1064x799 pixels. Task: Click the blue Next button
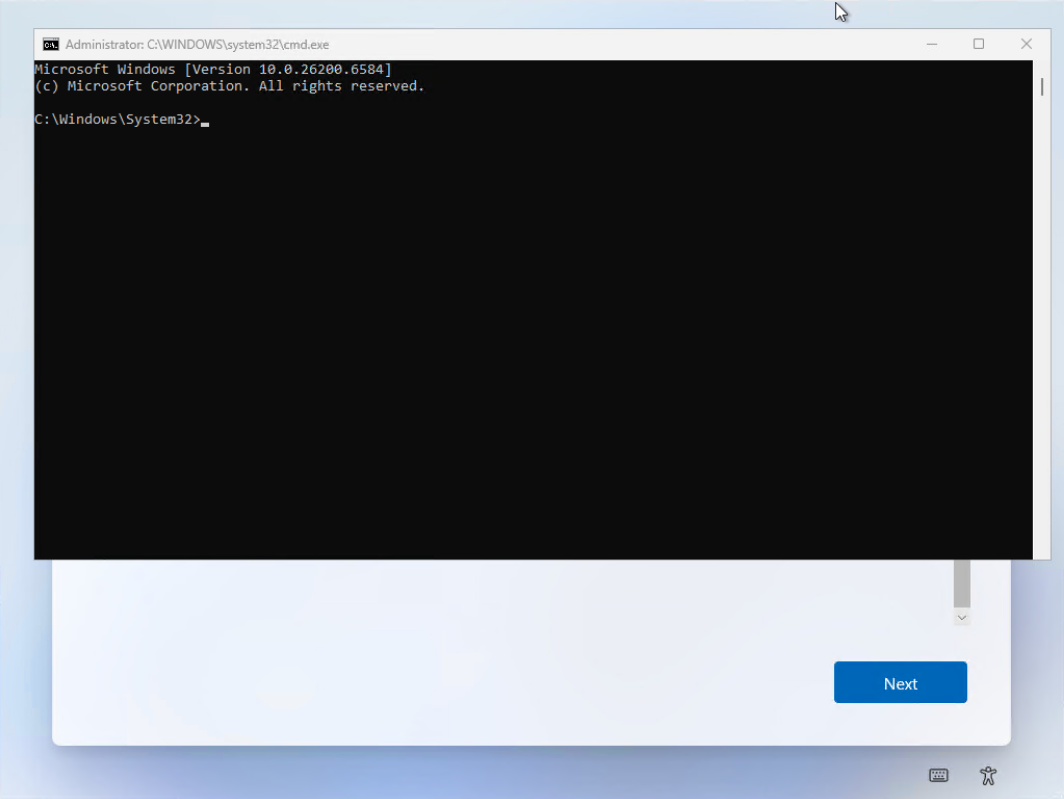point(900,682)
